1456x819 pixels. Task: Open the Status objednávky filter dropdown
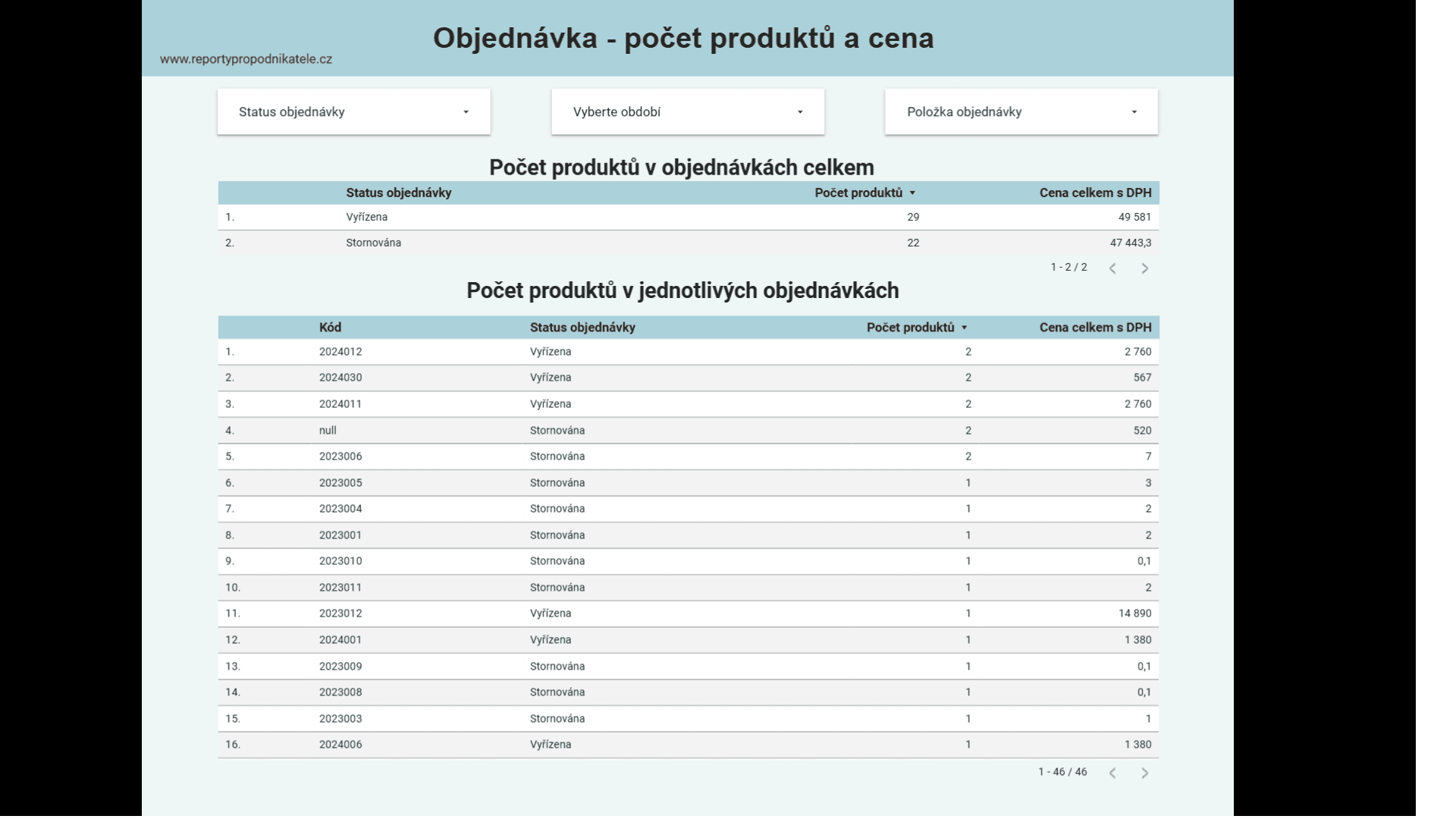tap(353, 111)
